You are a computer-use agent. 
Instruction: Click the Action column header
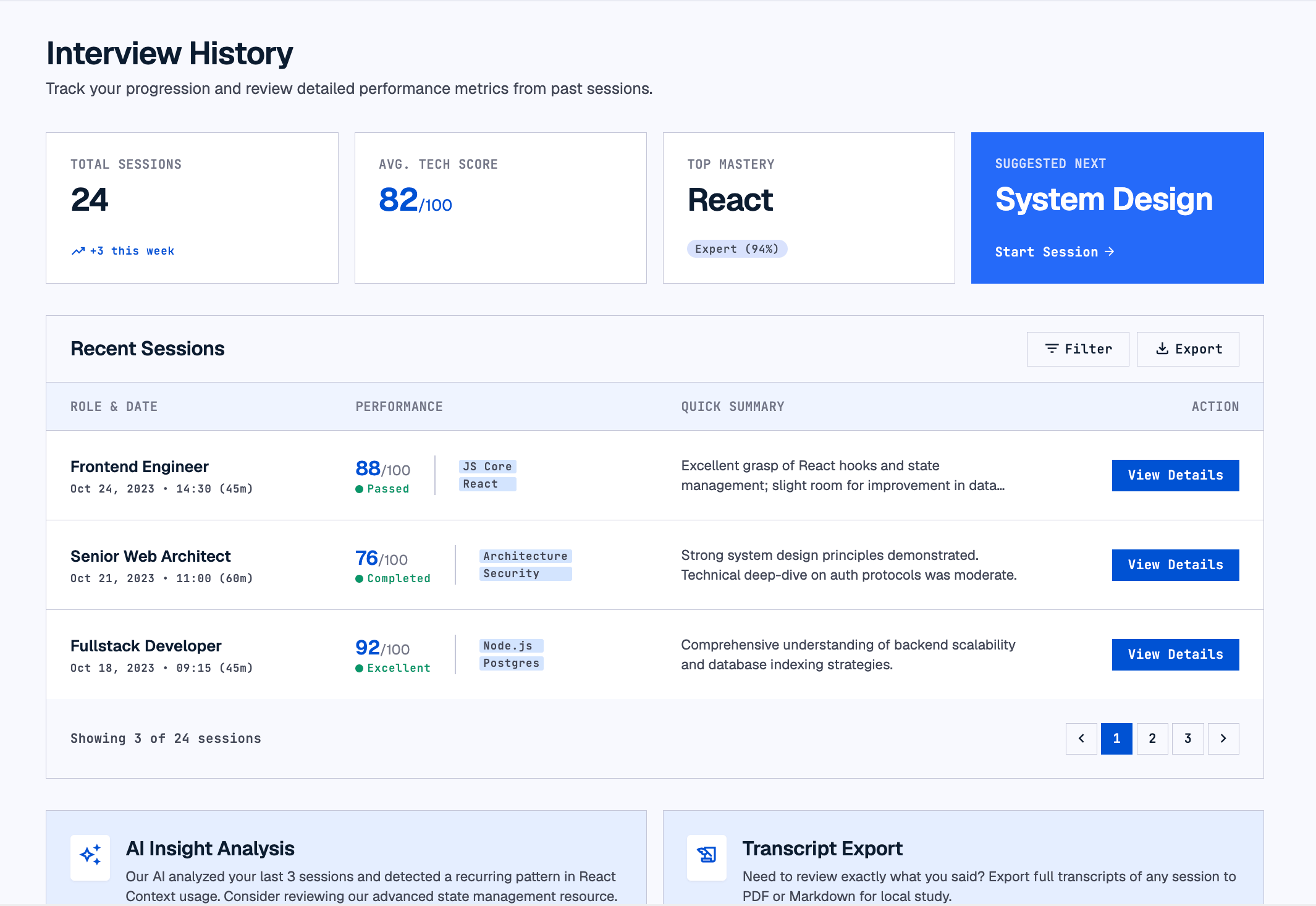point(1215,407)
